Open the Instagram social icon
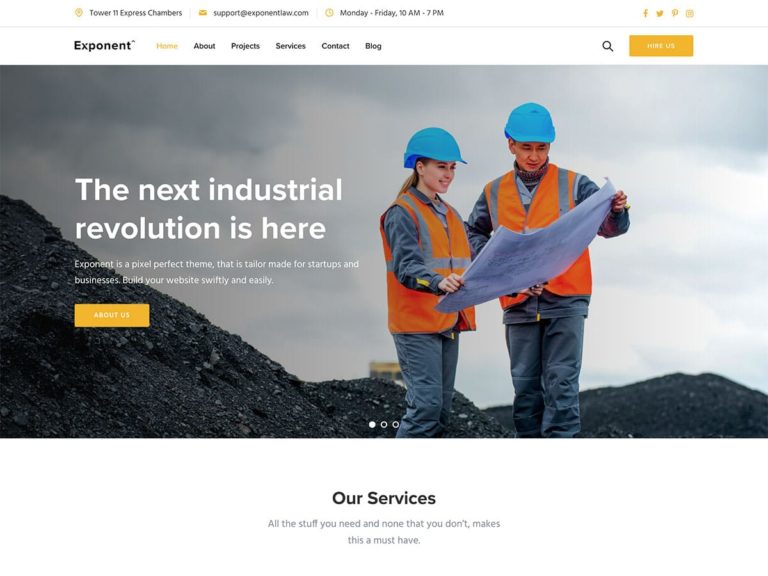 (x=690, y=13)
